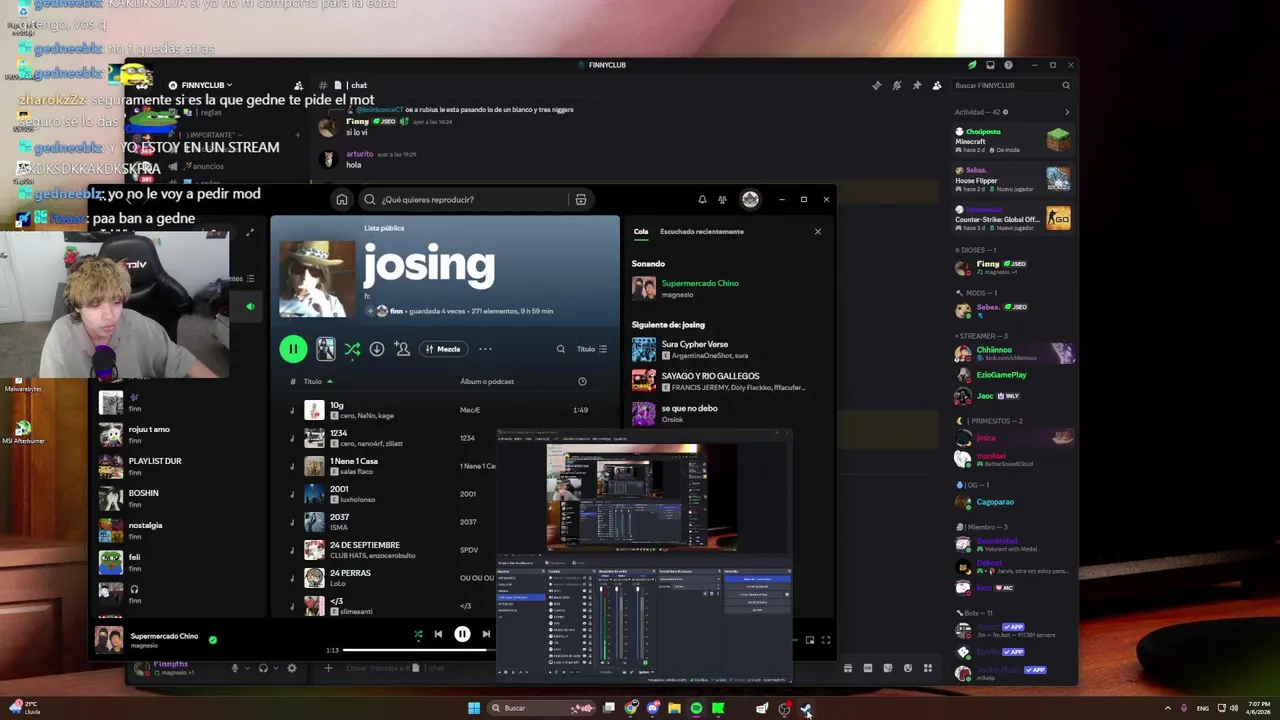Open Spotify Browse icon in search bar
This screenshot has height=720, width=1280.
(580, 199)
